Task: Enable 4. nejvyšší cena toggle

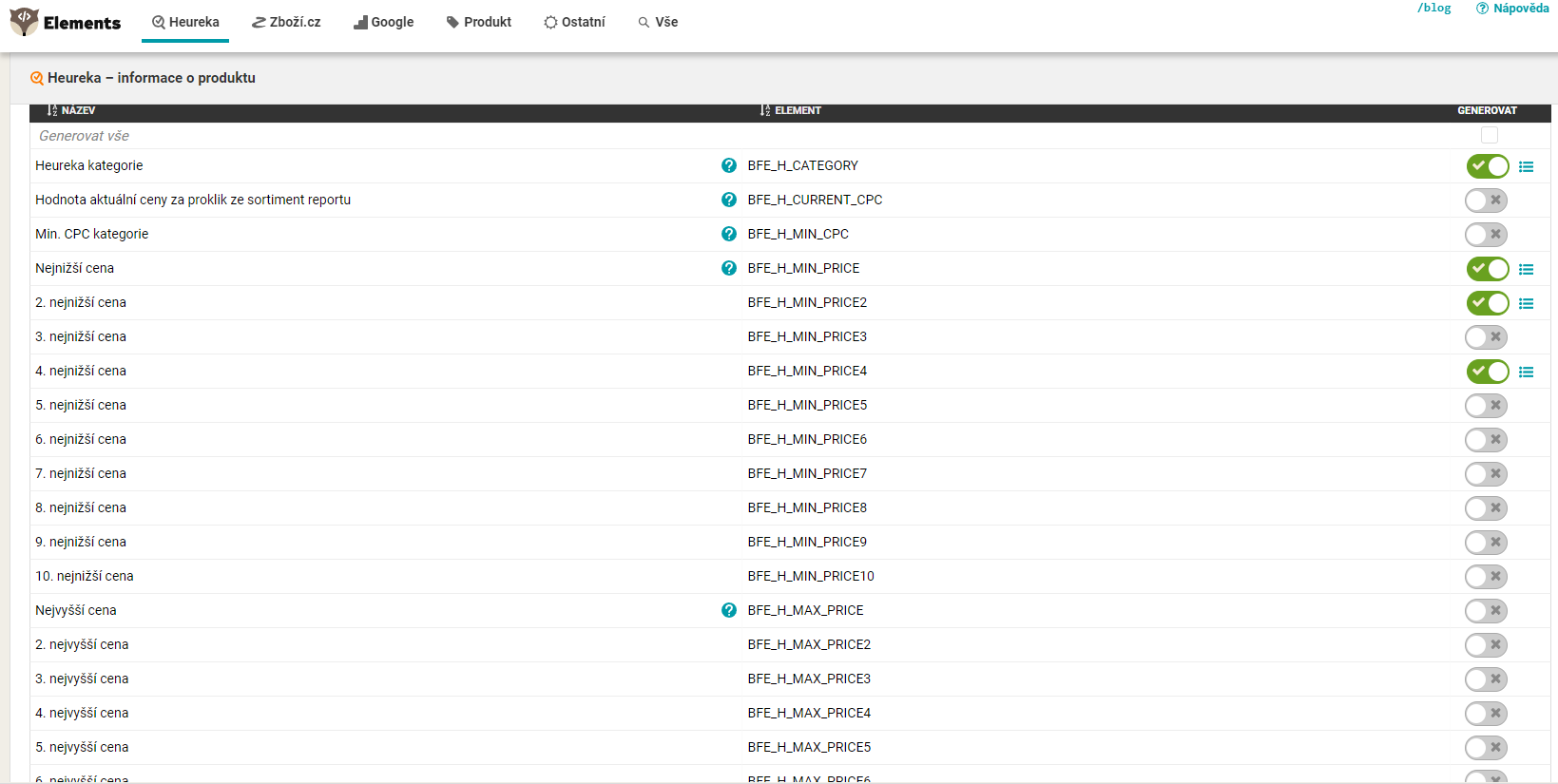Action: 1486,714
